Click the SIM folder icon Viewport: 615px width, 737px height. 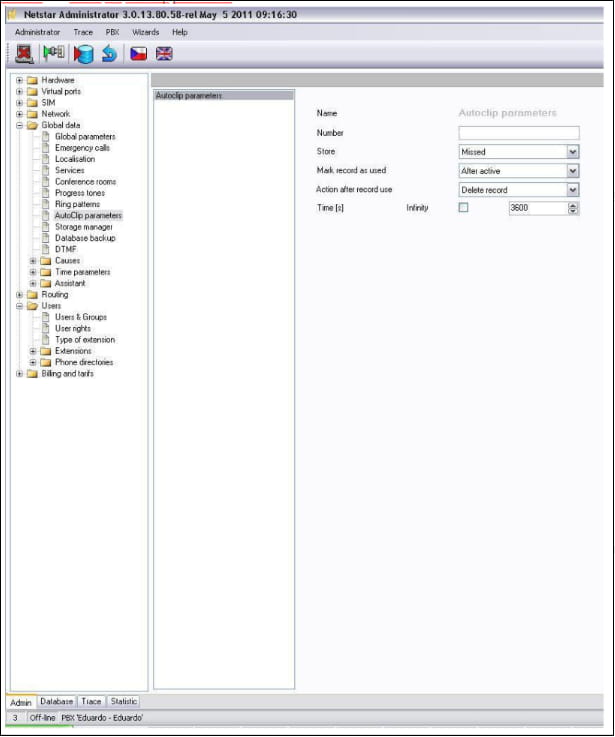click(32, 103)
